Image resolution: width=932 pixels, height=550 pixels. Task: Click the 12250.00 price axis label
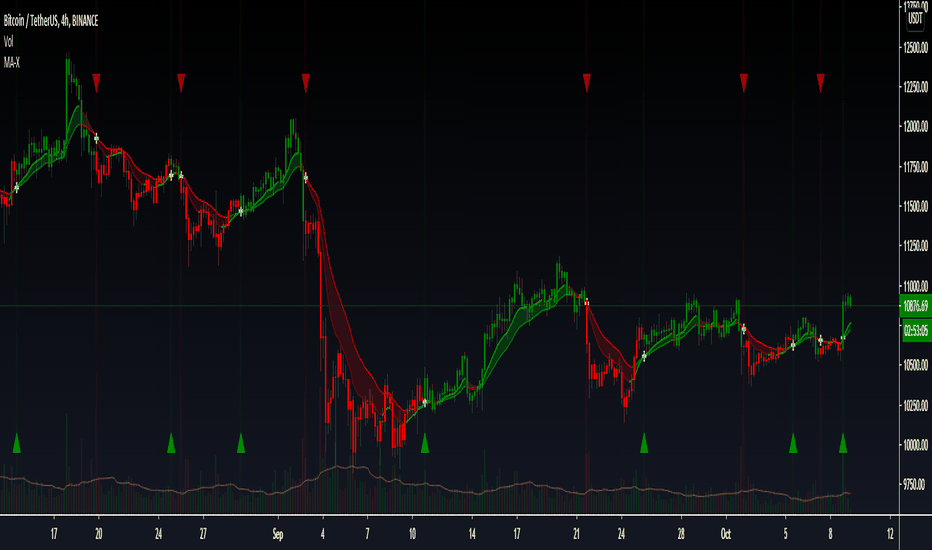915,87
